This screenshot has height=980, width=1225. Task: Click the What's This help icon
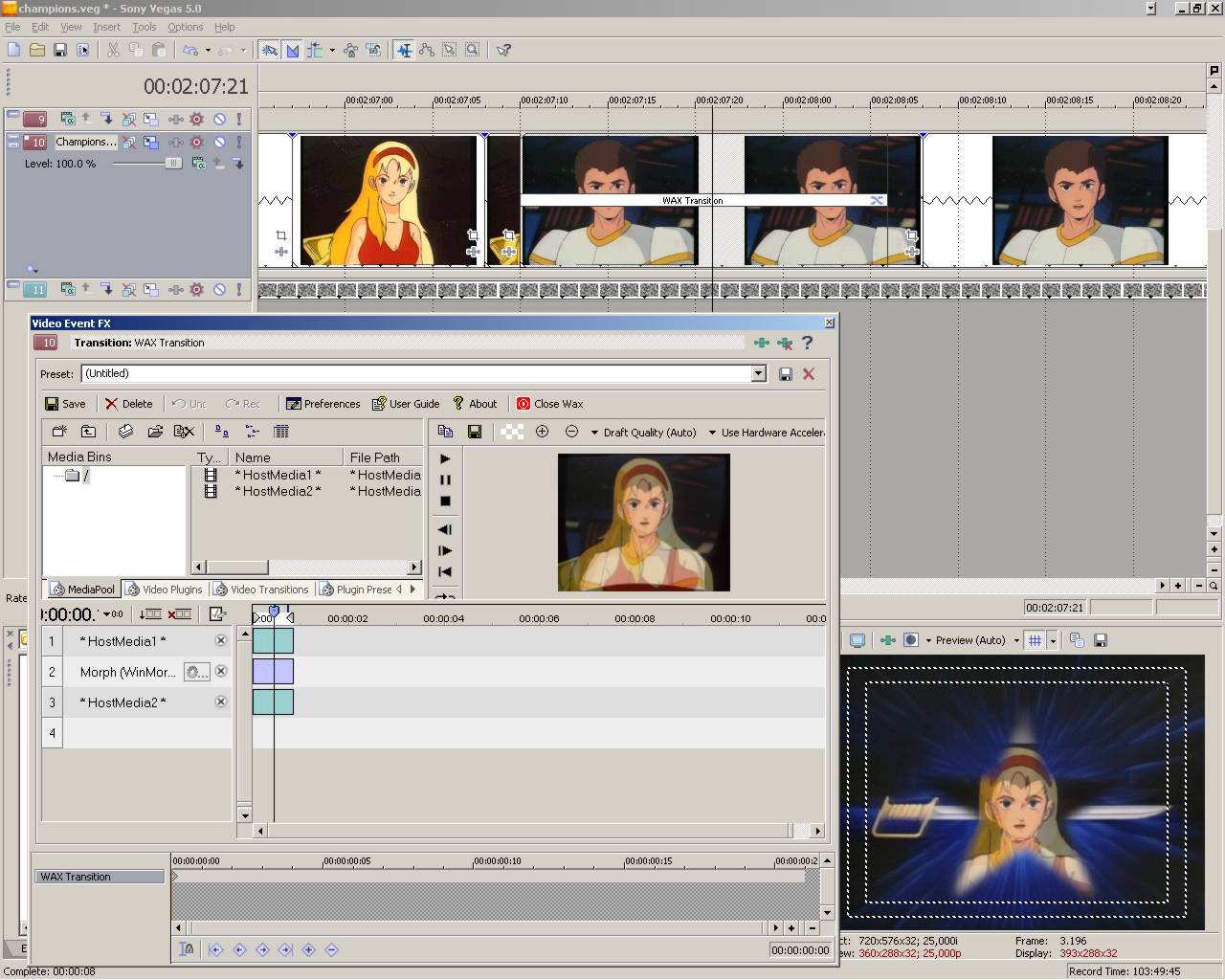click(503, 50)
